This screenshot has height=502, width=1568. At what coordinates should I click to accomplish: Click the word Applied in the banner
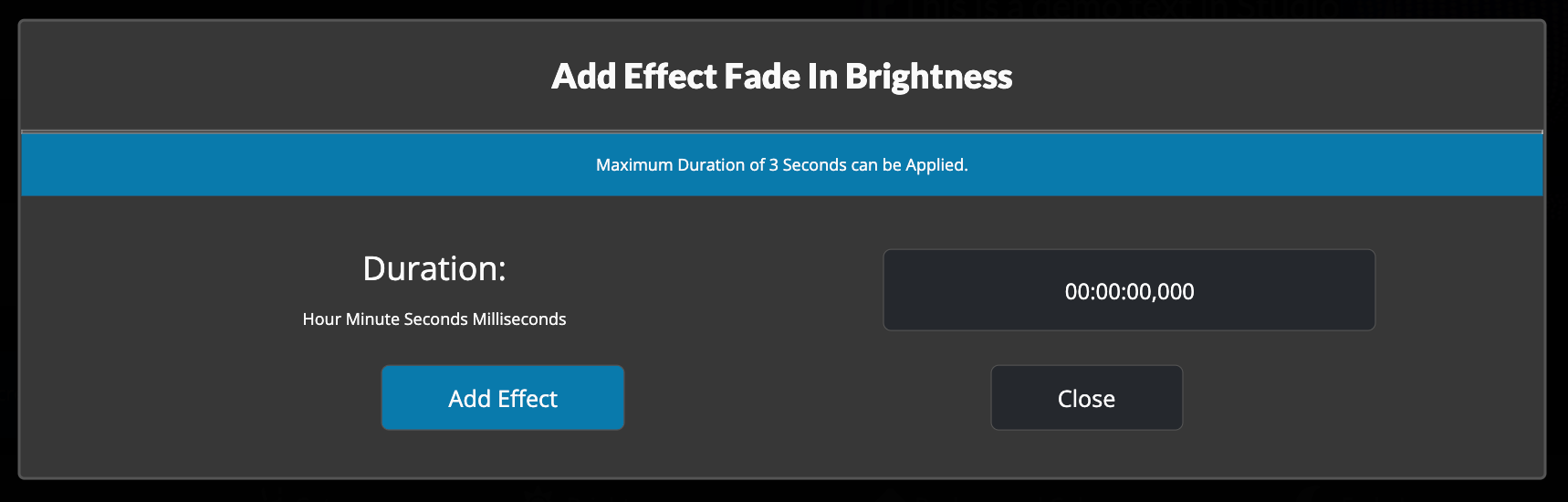[935, 165]
